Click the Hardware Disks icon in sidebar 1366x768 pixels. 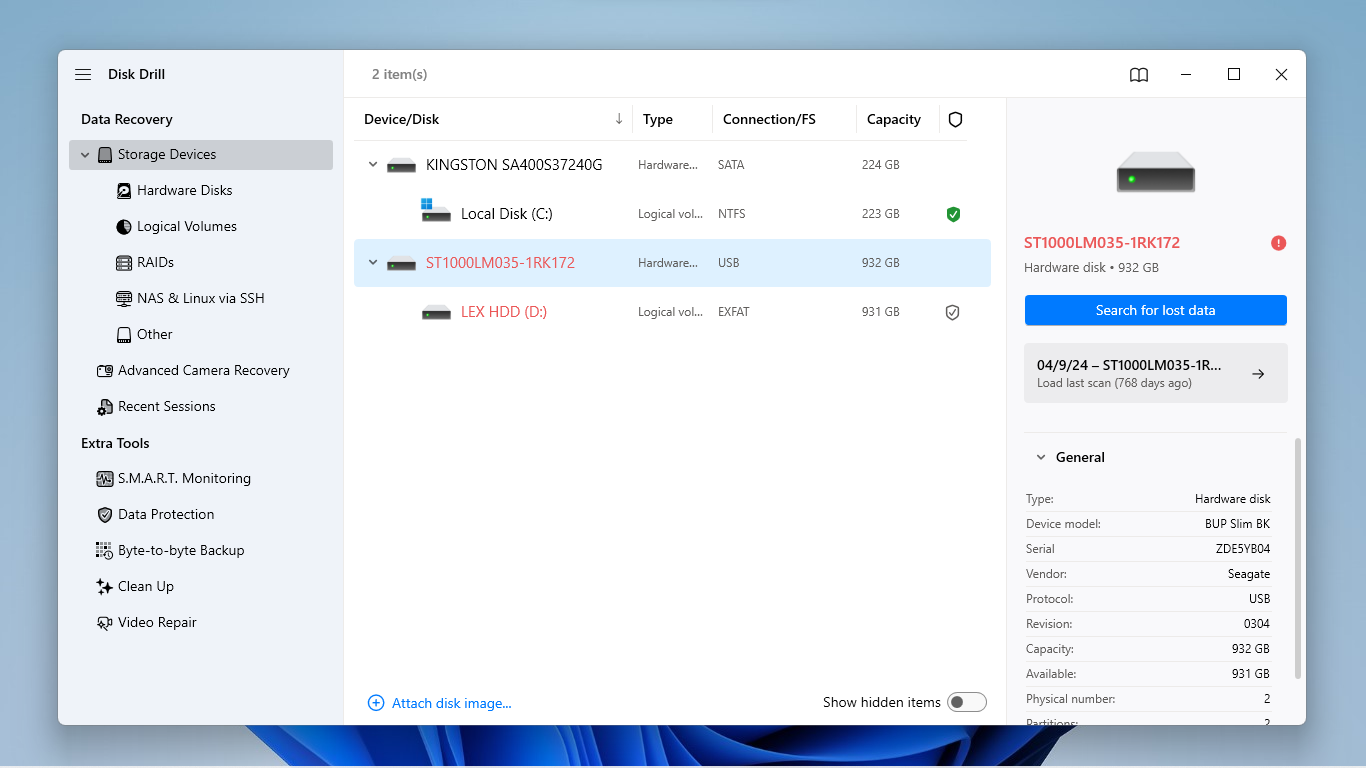(x=124, y=191)
